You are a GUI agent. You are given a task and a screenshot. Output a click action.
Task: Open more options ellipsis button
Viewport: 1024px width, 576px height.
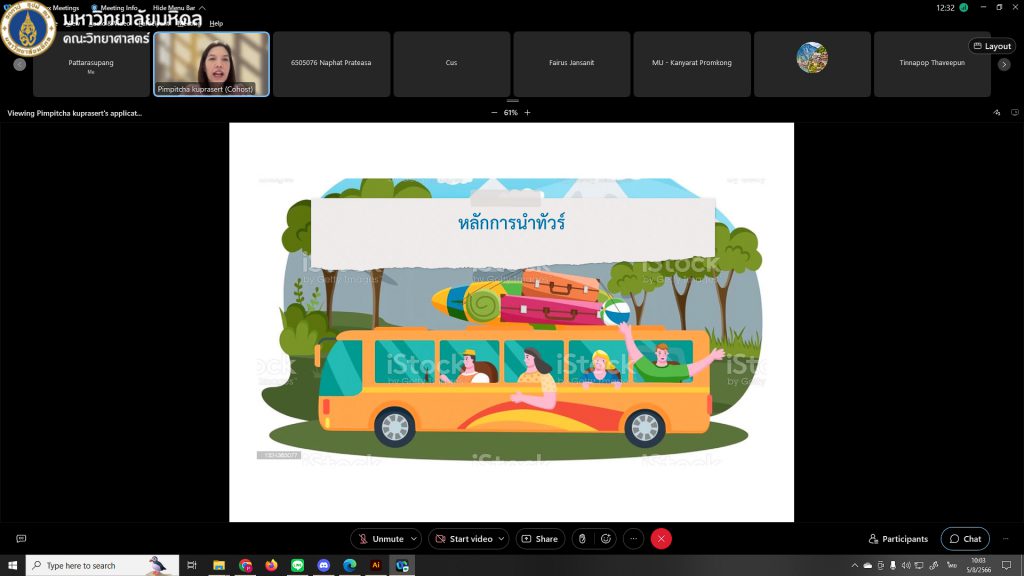pyautogui.click(x=633, y=539)
